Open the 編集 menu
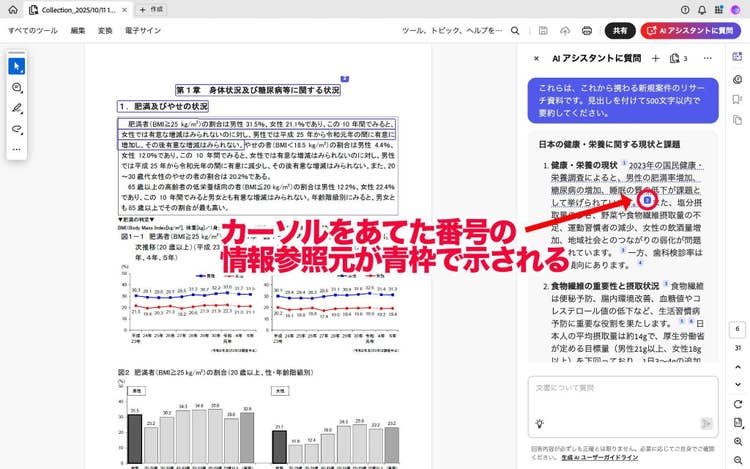The height and width of the screenshot is (469, 750). click(78, 31)
